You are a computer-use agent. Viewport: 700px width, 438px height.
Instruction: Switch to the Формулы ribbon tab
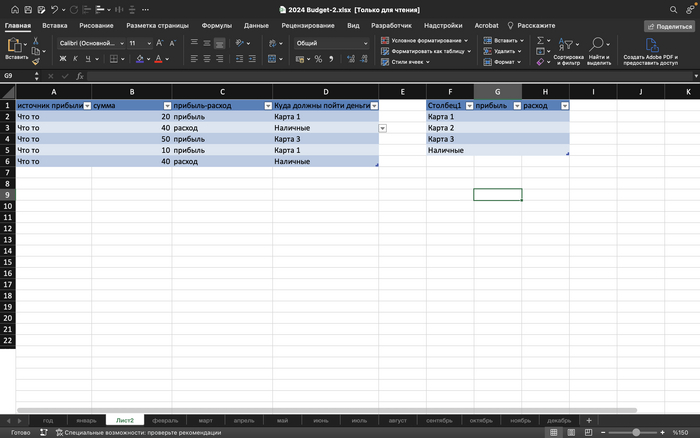point(217,25)
